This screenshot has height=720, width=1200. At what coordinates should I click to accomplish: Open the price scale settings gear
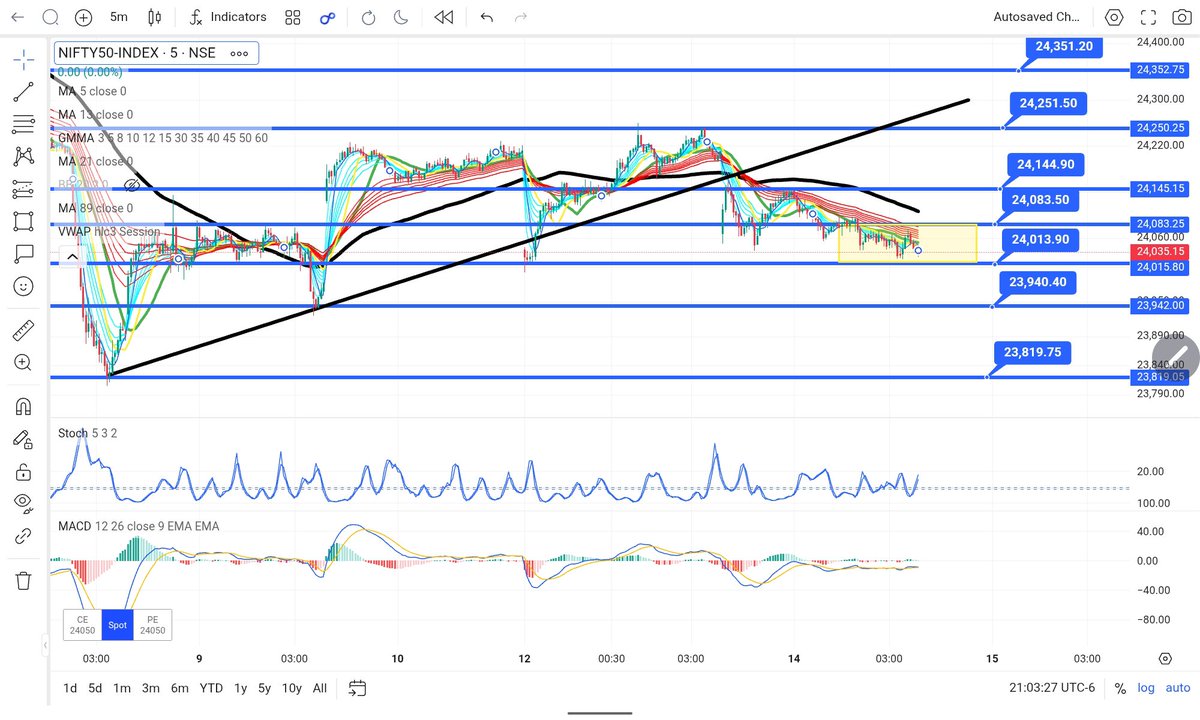click(x=1166, y=659)
